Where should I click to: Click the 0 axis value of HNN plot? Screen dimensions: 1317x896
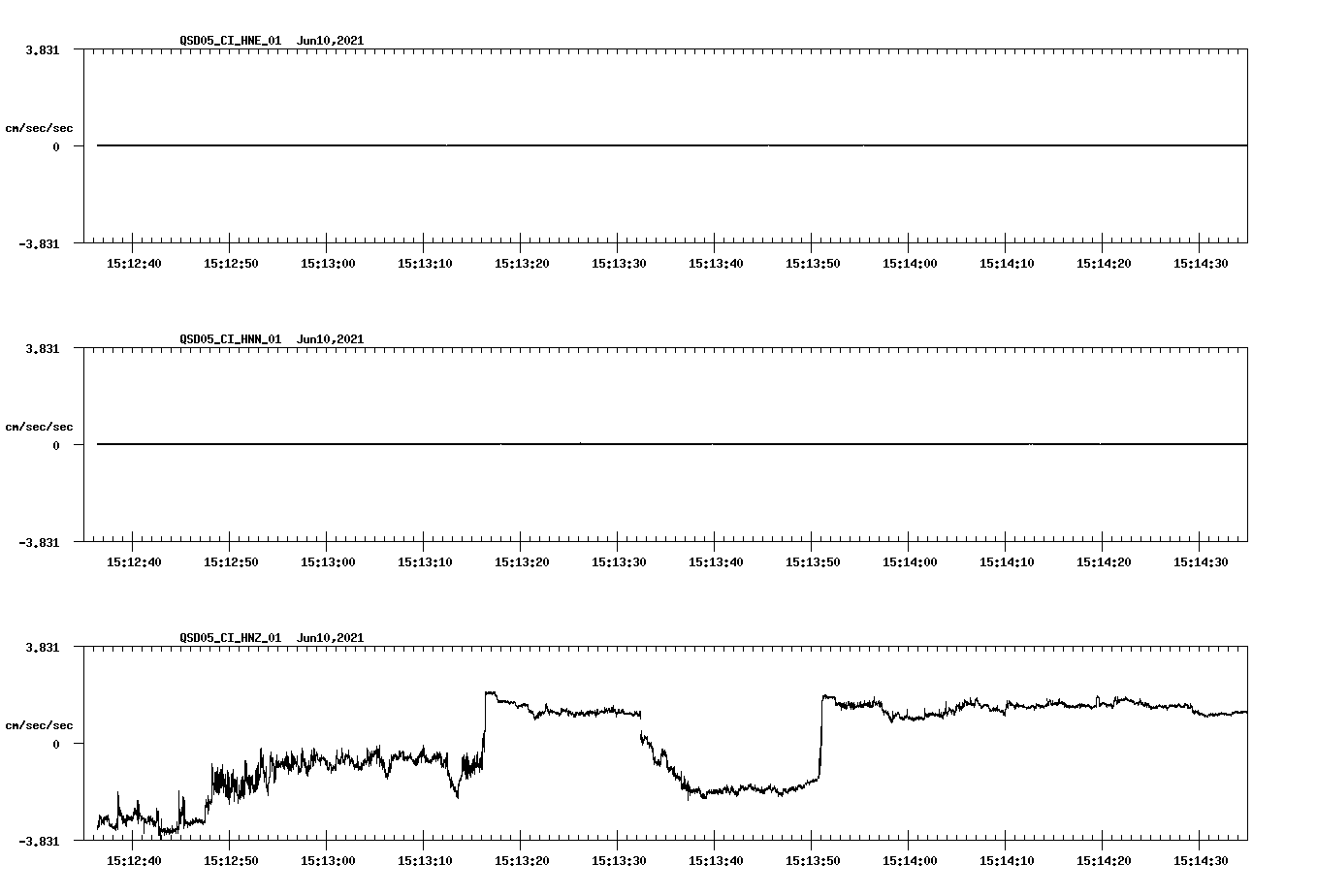tap(56, 446)
